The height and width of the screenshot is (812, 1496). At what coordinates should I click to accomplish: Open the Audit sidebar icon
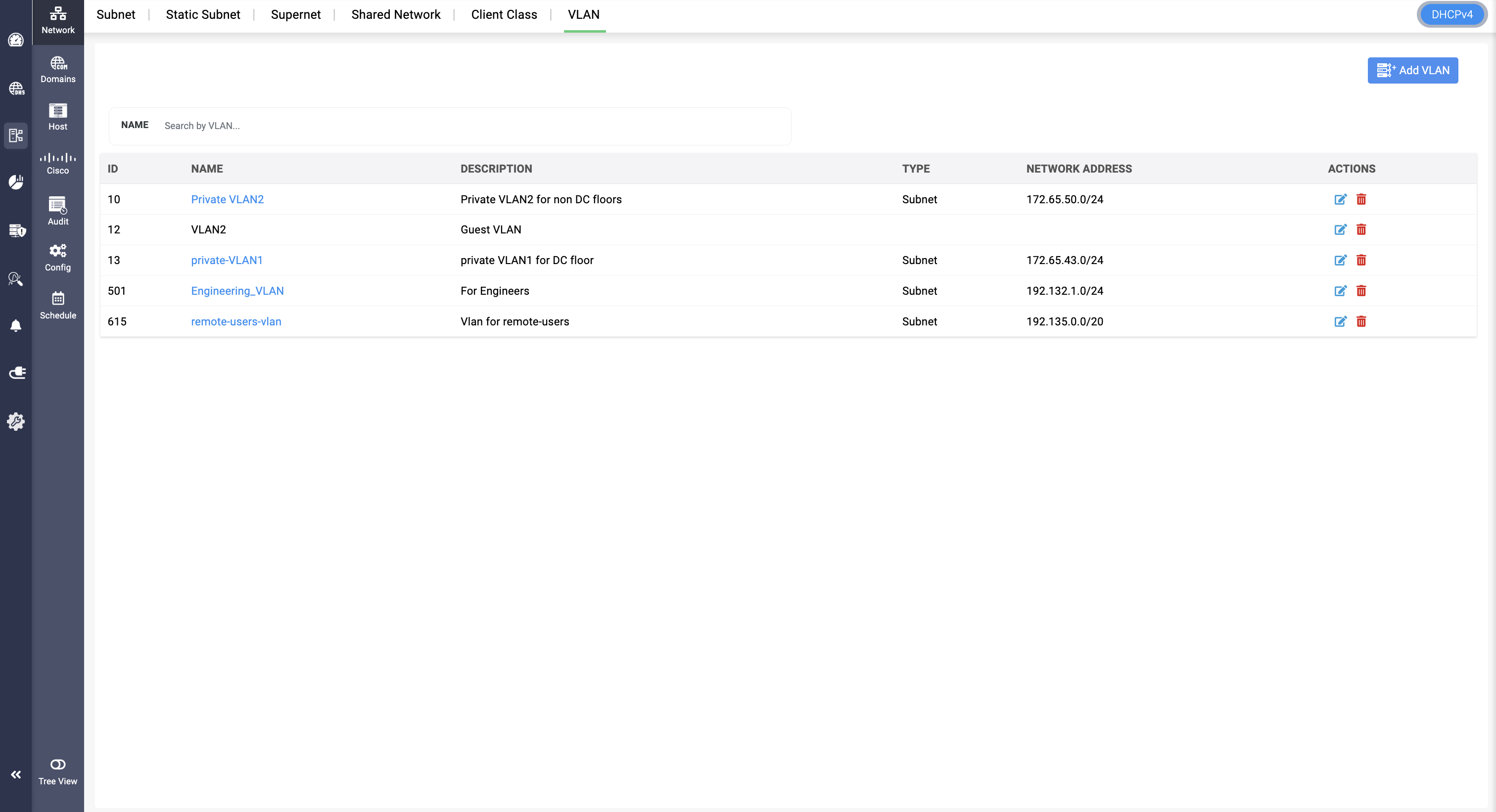[x=57, y=211]
